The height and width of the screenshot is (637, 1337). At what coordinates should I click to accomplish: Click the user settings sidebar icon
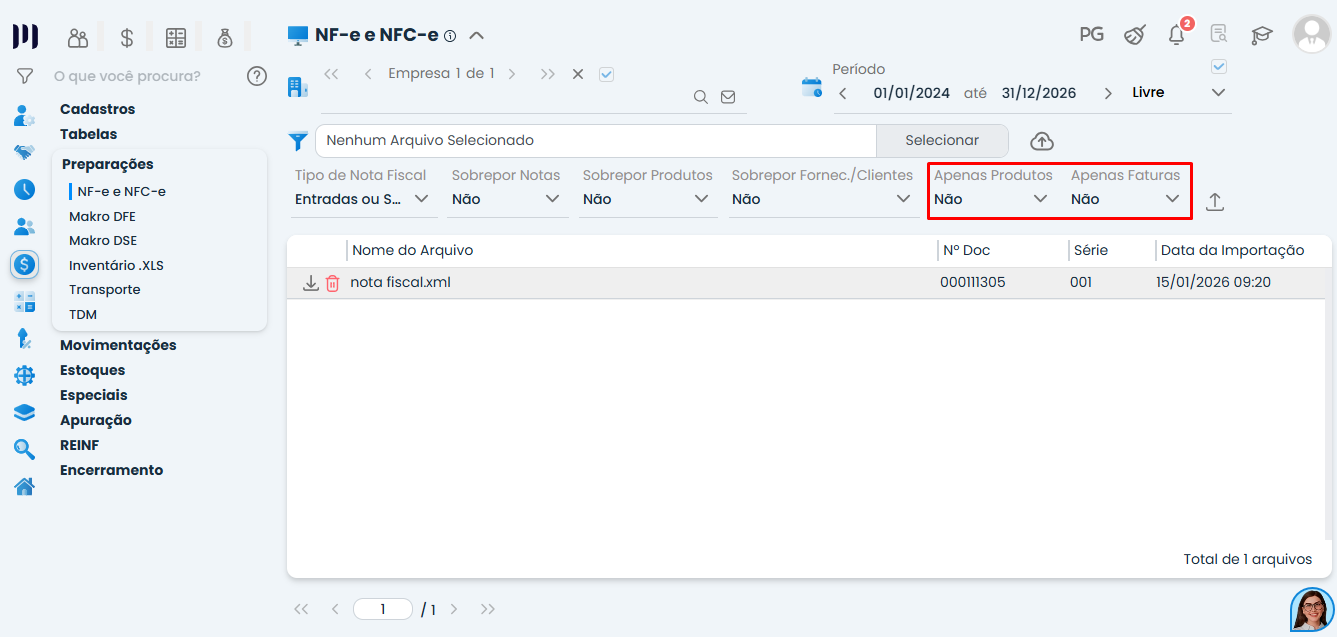25,115
